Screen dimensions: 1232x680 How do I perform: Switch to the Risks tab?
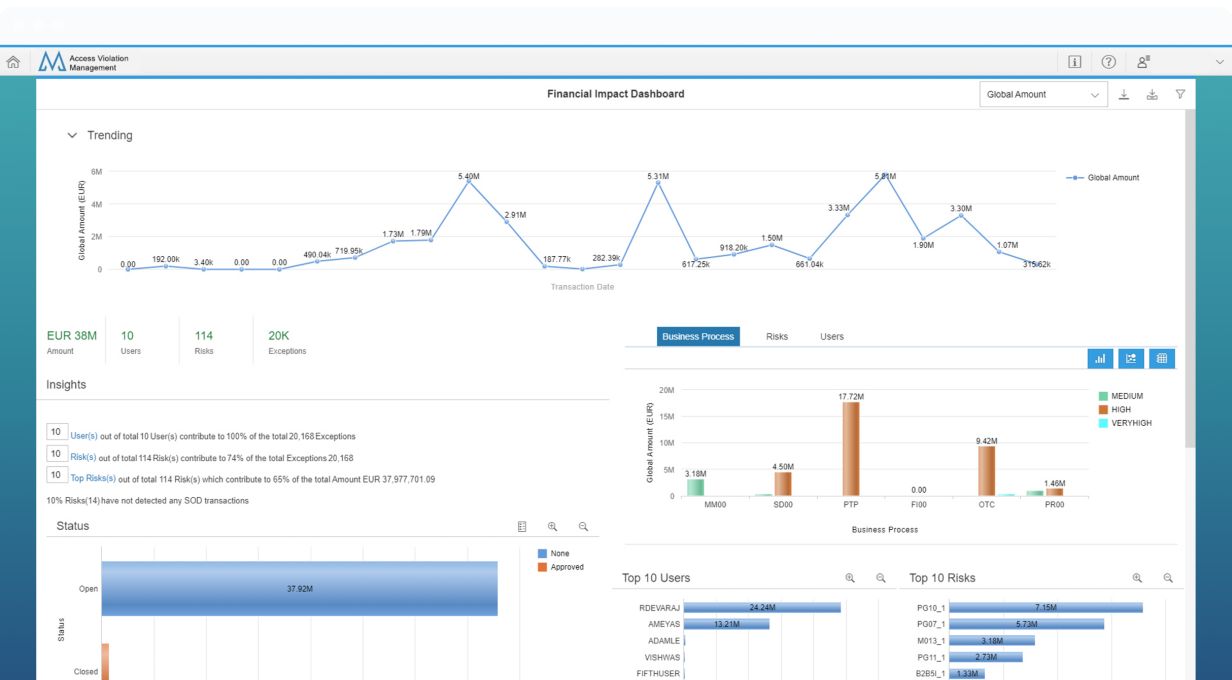pyautogui.click(x=777, y=337)
